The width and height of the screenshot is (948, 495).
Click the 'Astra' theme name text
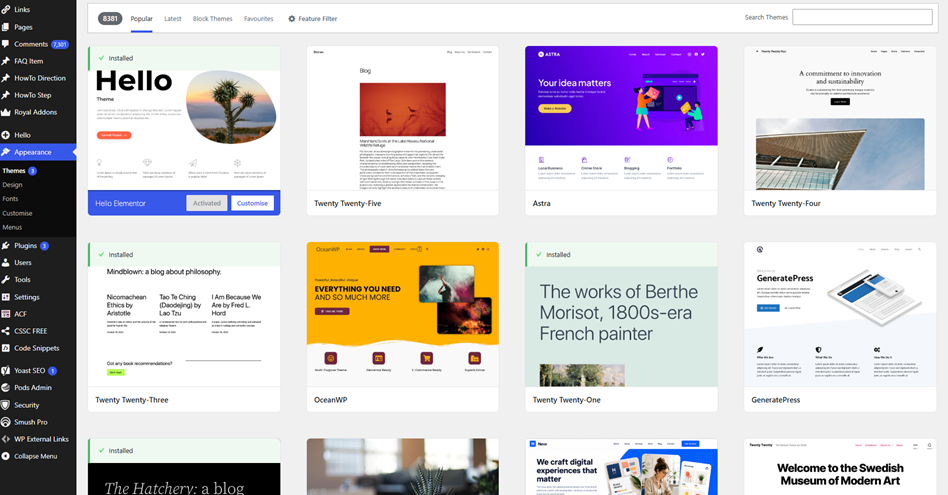coord(541,204)
